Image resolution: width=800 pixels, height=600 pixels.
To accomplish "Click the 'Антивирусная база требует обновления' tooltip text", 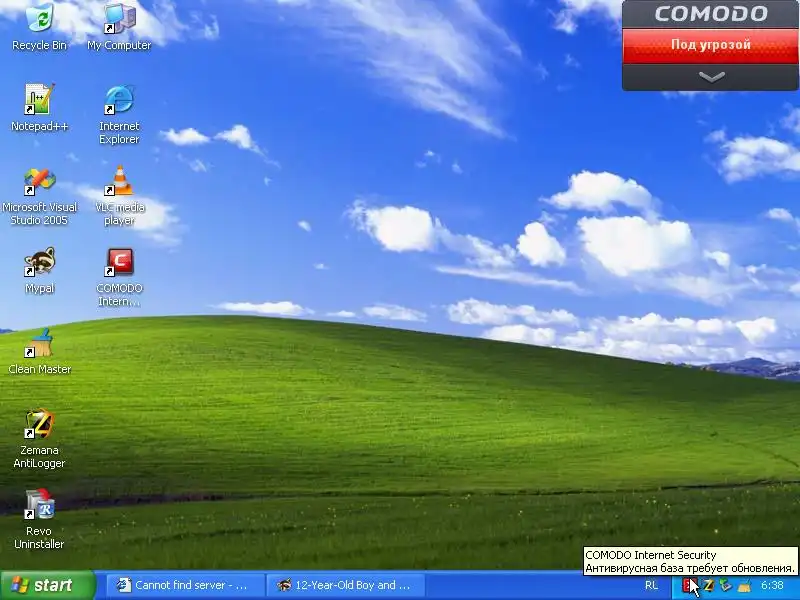I will click(690, 568).
